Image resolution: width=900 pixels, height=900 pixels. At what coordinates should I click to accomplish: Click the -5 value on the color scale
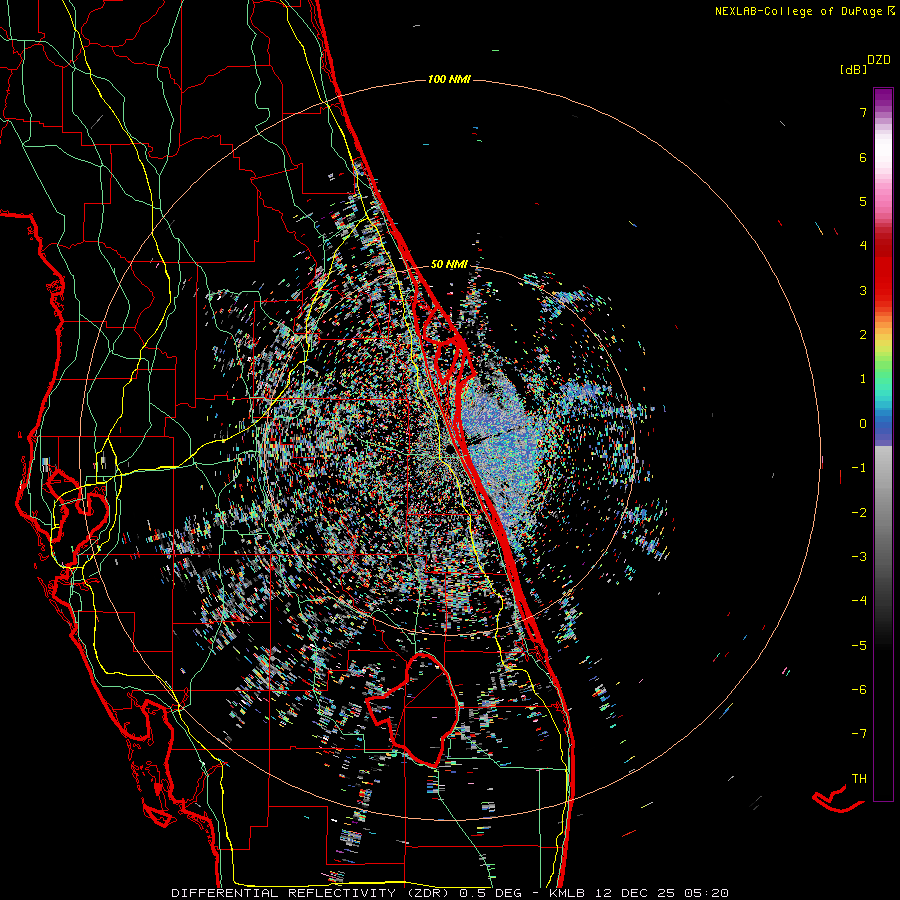coord(859,646)
